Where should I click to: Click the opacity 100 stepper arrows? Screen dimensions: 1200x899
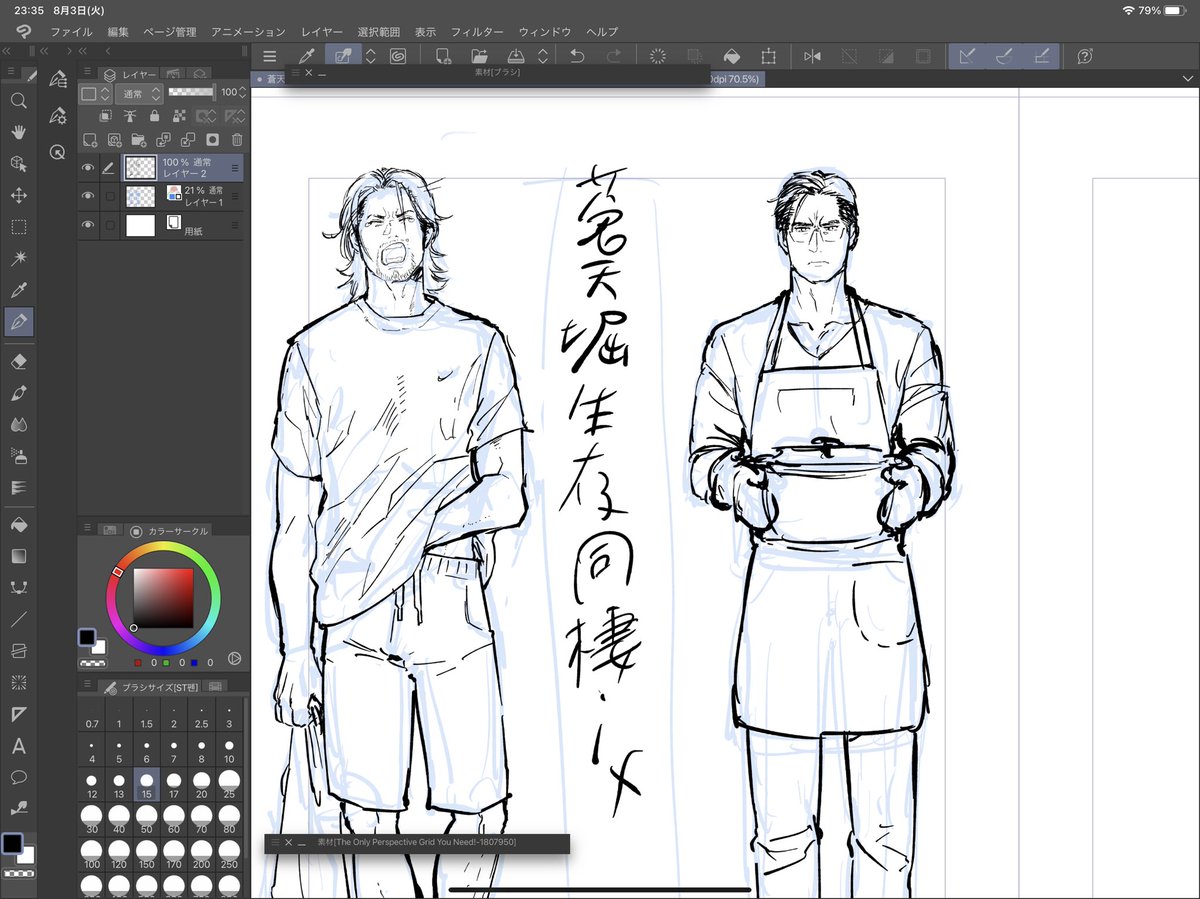(241, 92)
